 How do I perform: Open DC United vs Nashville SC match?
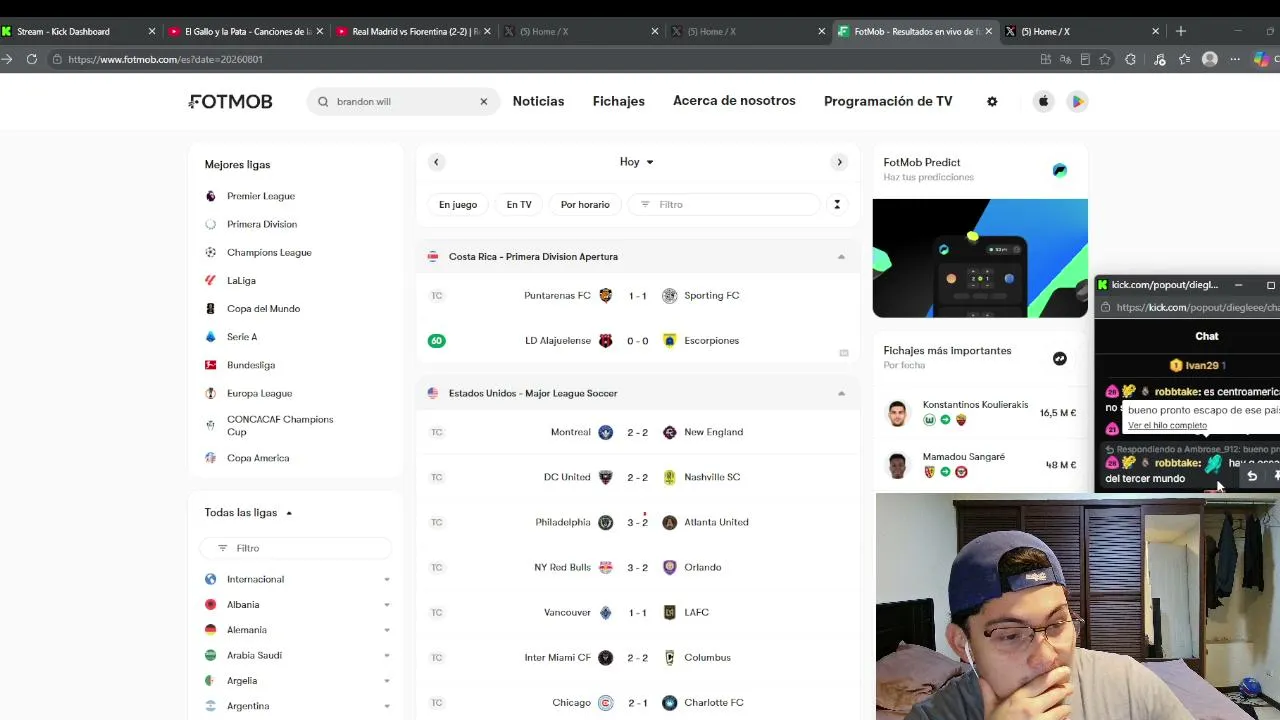tap(638, 477)
